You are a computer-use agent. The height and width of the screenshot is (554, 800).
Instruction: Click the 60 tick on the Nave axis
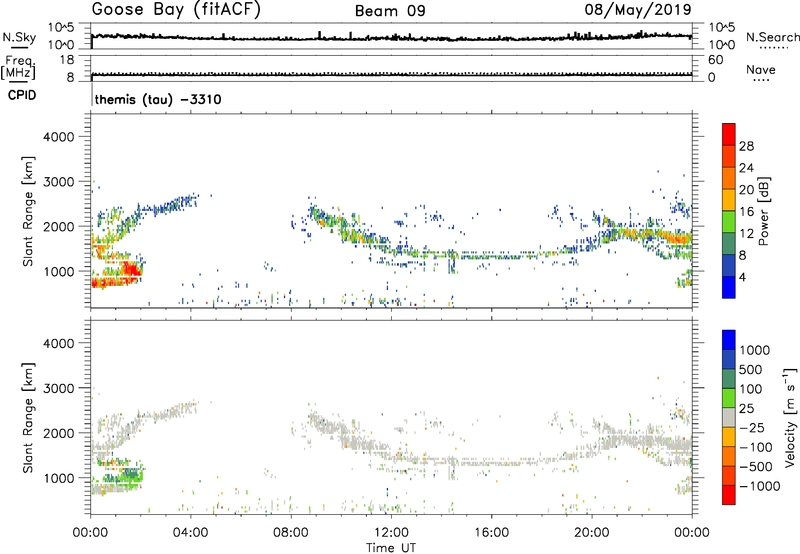click(x=716, y=60)
